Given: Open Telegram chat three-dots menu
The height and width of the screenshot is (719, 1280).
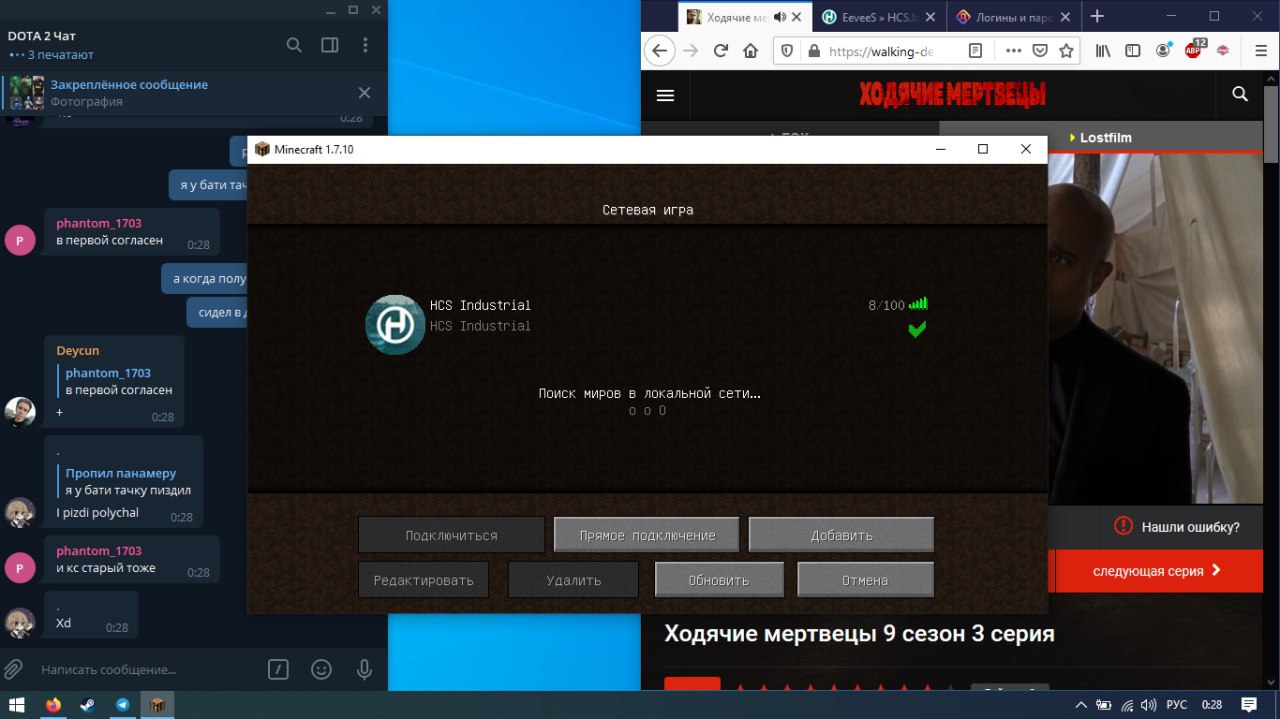Looking at the screenshot, I should [365, 45].
